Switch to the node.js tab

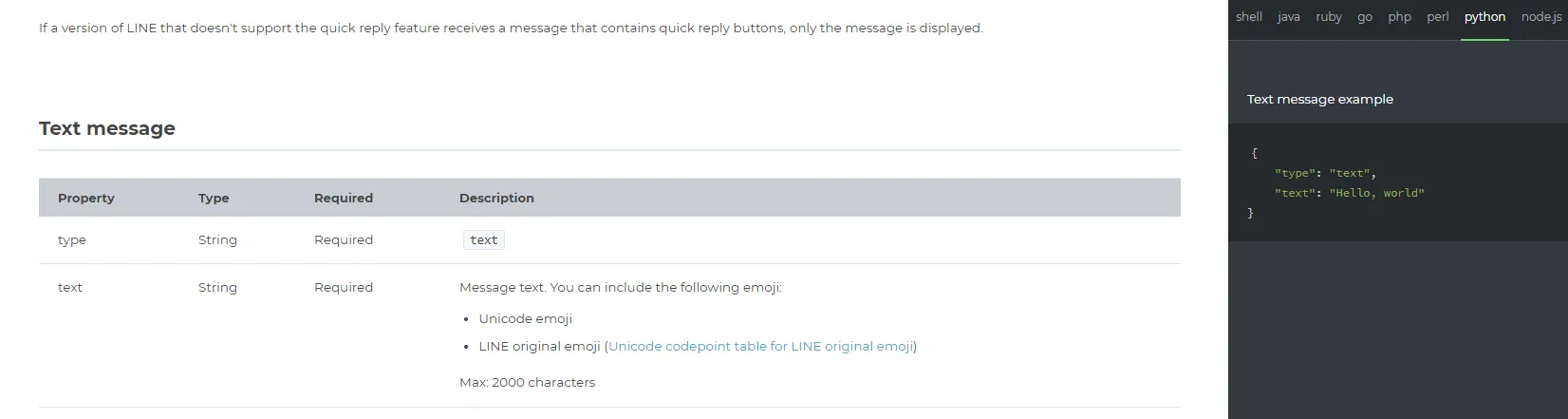(x=1540, y=17)
